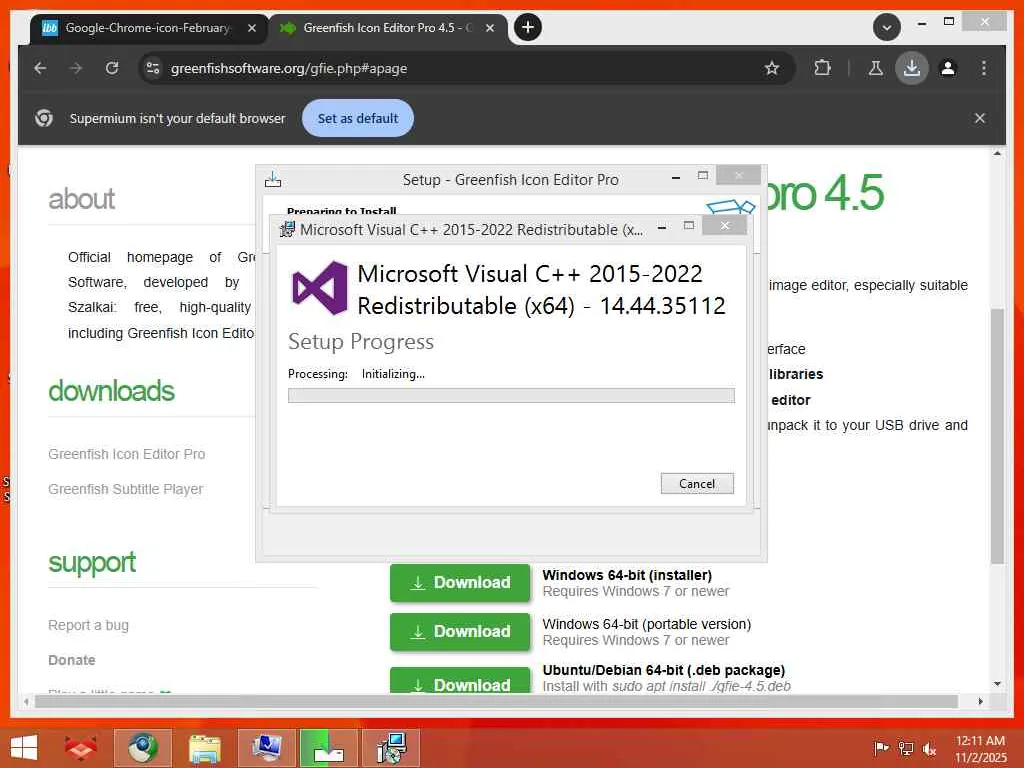Click the setup icon in Greenfish Setup title bar
Screen dimensions: 1024x768
point(273,180)
